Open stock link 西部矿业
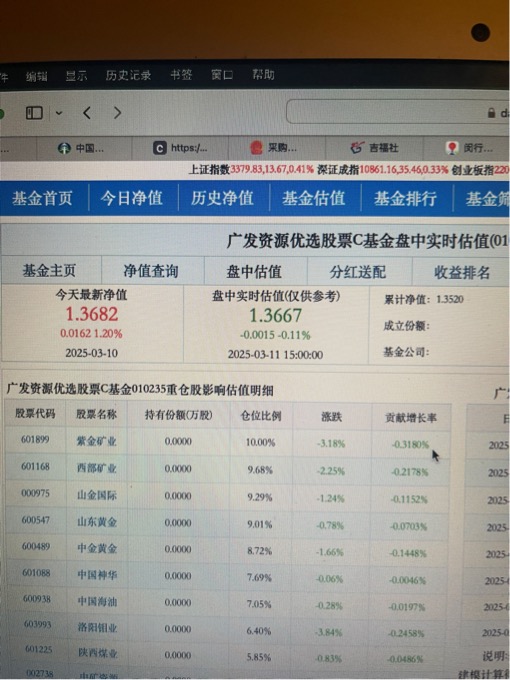Screen dimensions: 510x680 pos(97,468)
